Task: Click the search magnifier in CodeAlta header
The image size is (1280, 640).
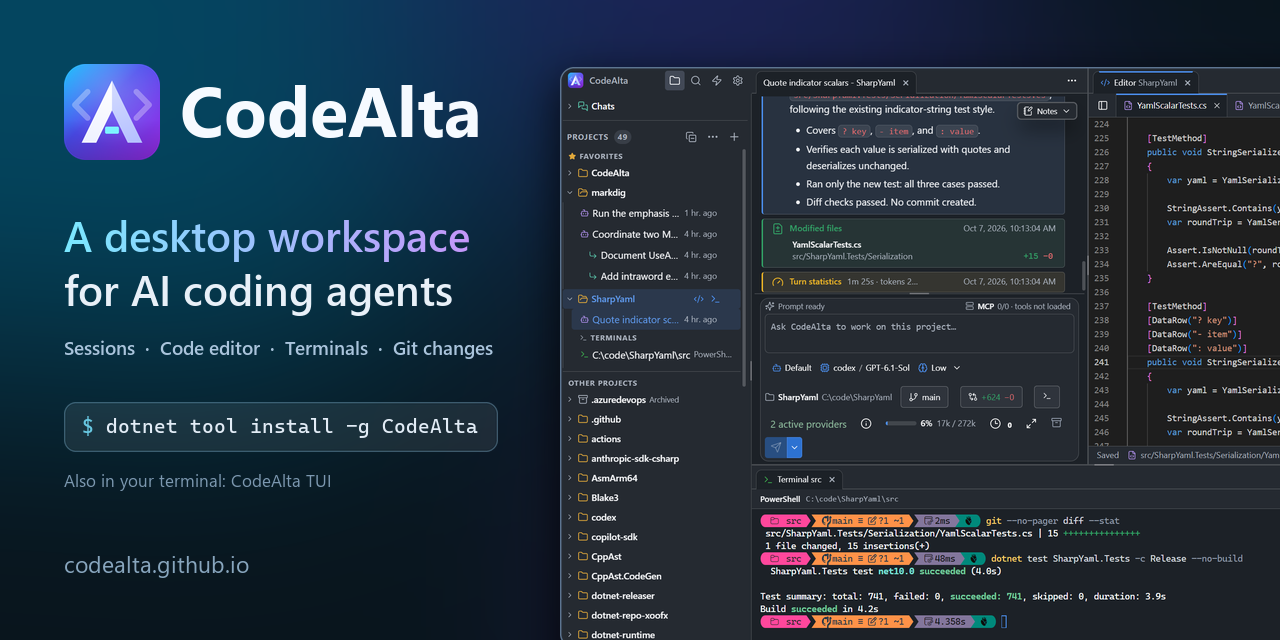Action: (696, 81)
